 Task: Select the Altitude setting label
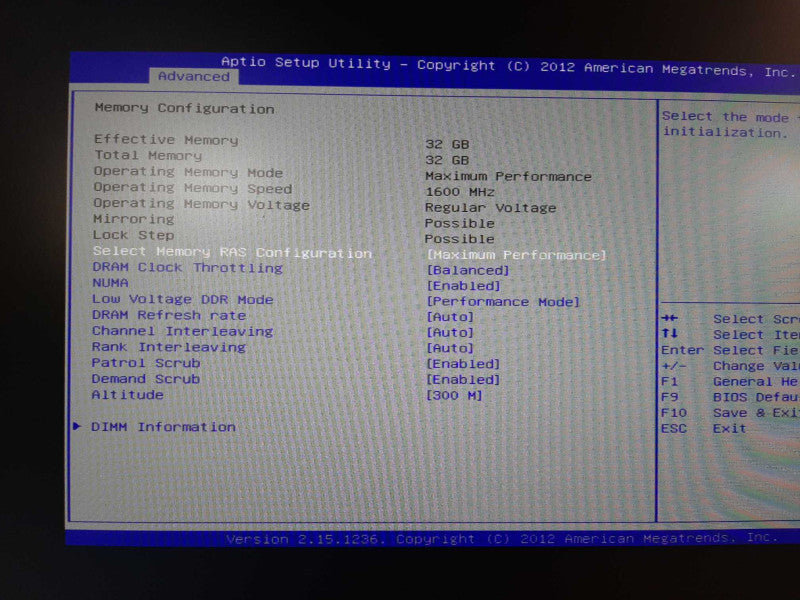(128, 394)
